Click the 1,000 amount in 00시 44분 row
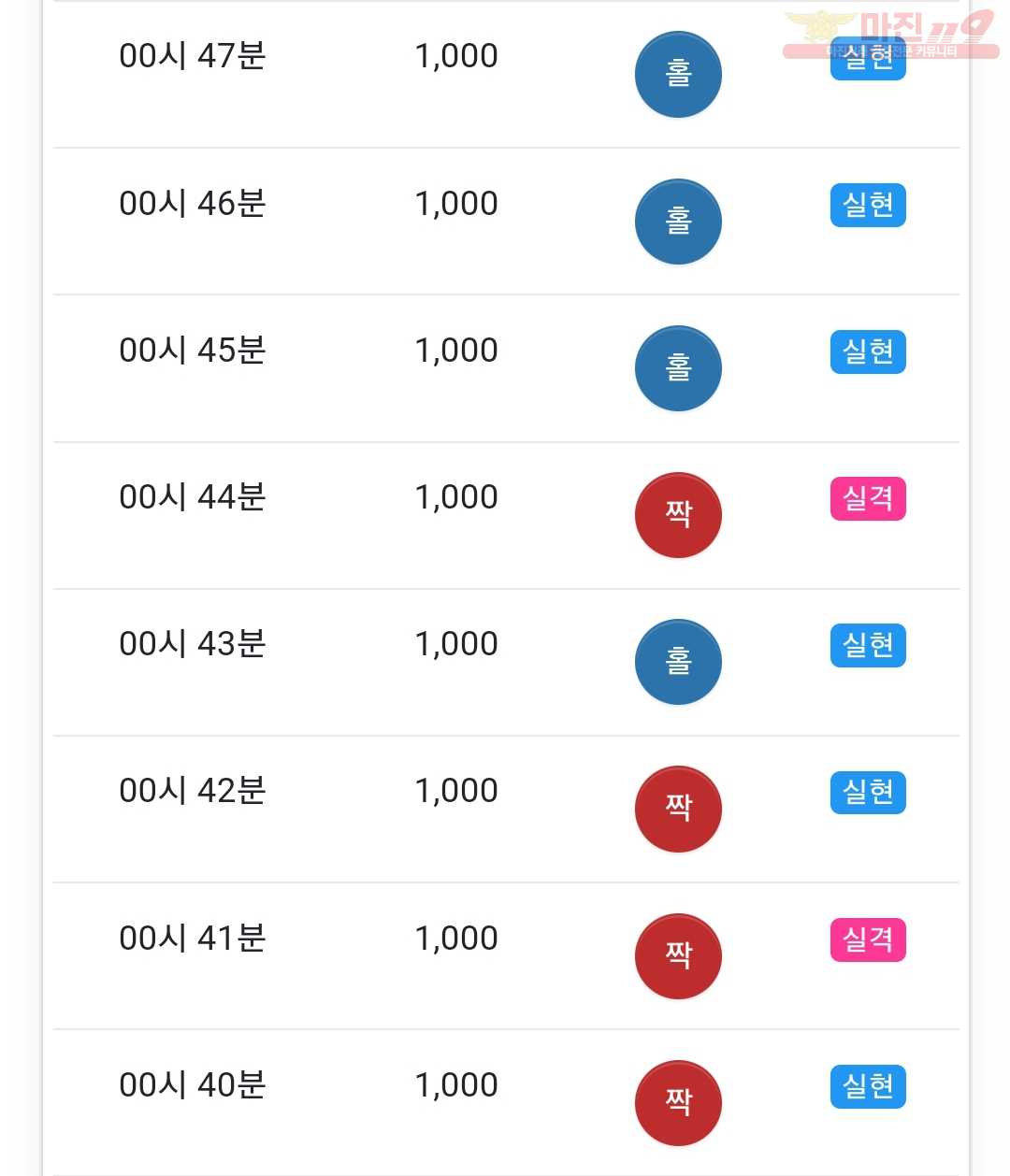The image size is (1010, 1176). [x=456, y=497]
